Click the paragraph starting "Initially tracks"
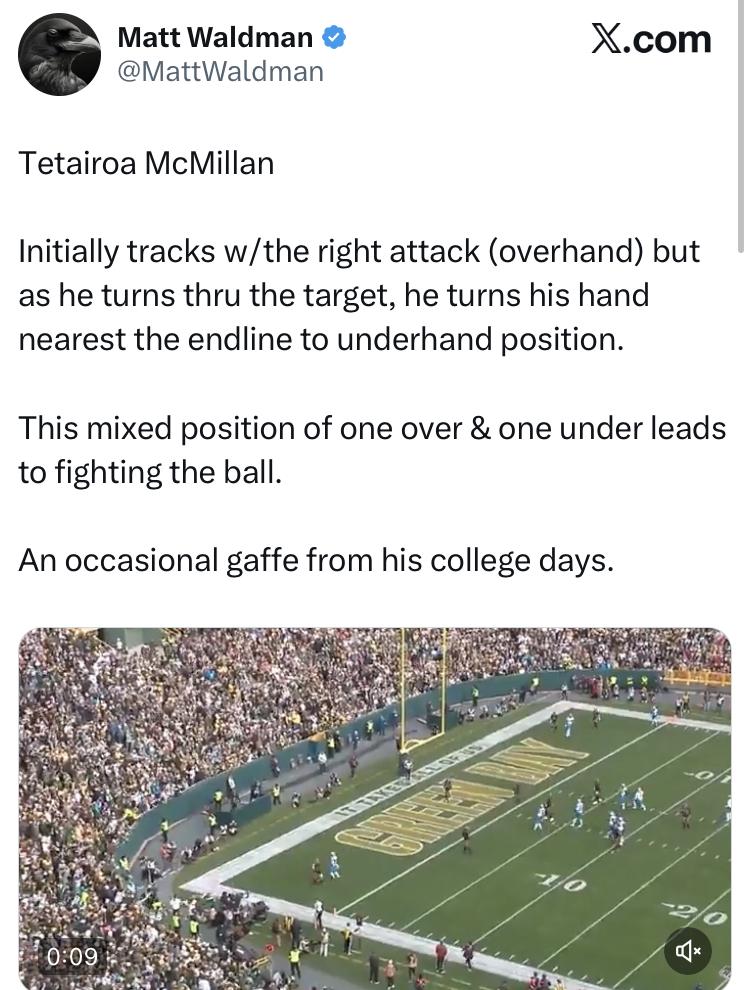Screen dimensions: 750x990 pyautogui.click(x=359, y=295)
